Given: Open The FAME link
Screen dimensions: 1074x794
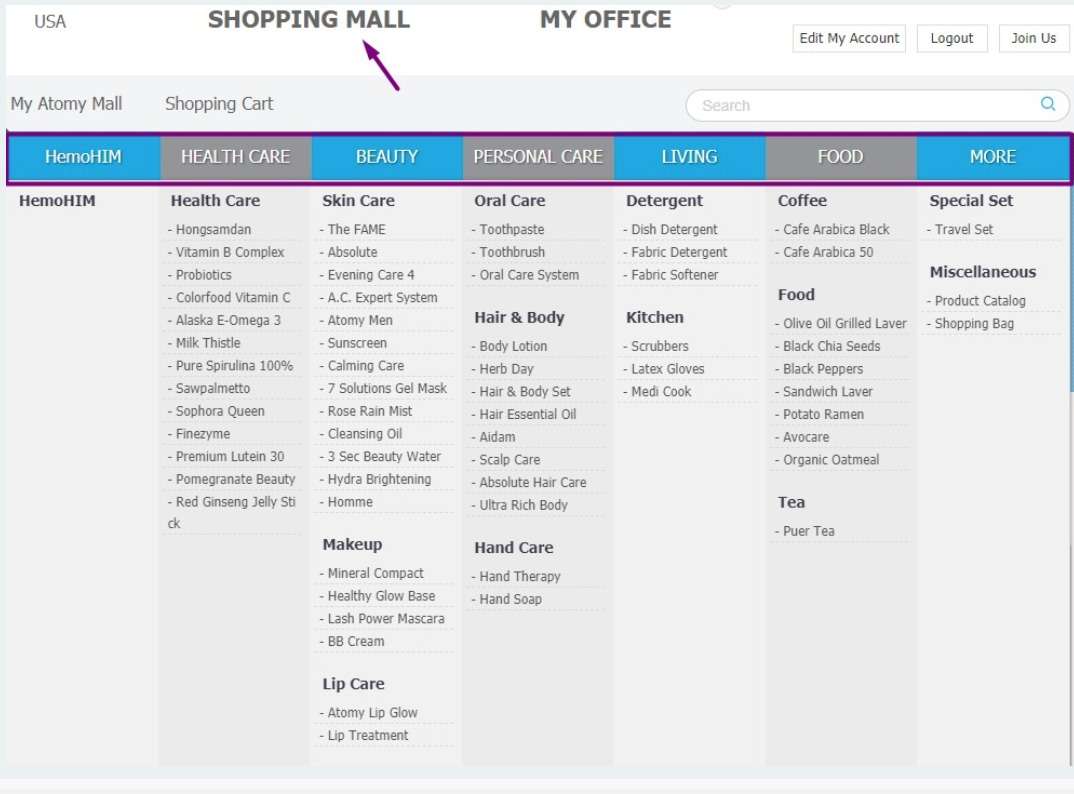Looking at the screenshot, I should click(356, 229).
